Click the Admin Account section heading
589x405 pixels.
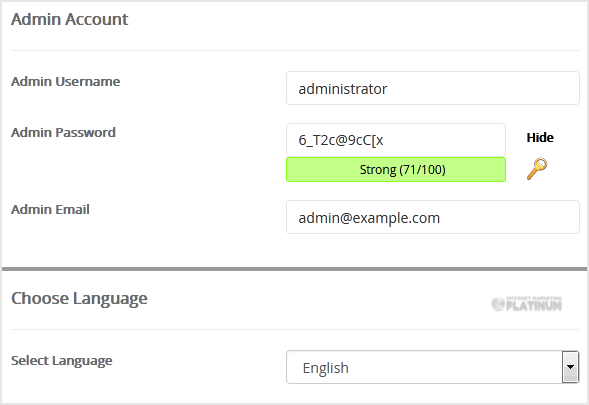coord(69,19)
